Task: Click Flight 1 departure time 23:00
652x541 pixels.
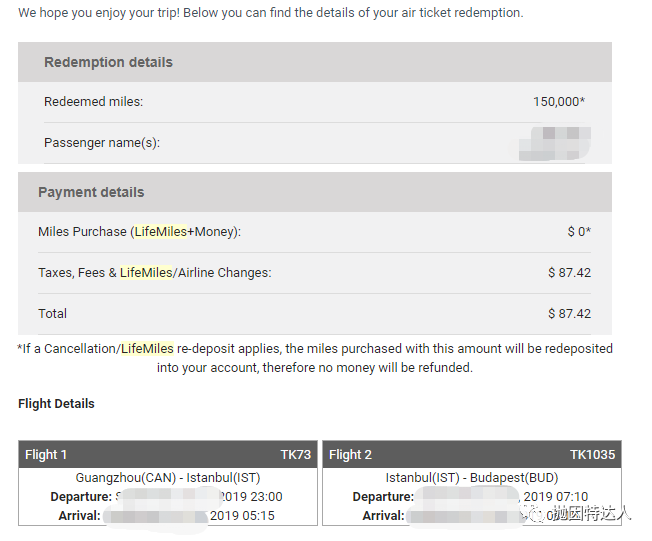Action: click(266, 497)
